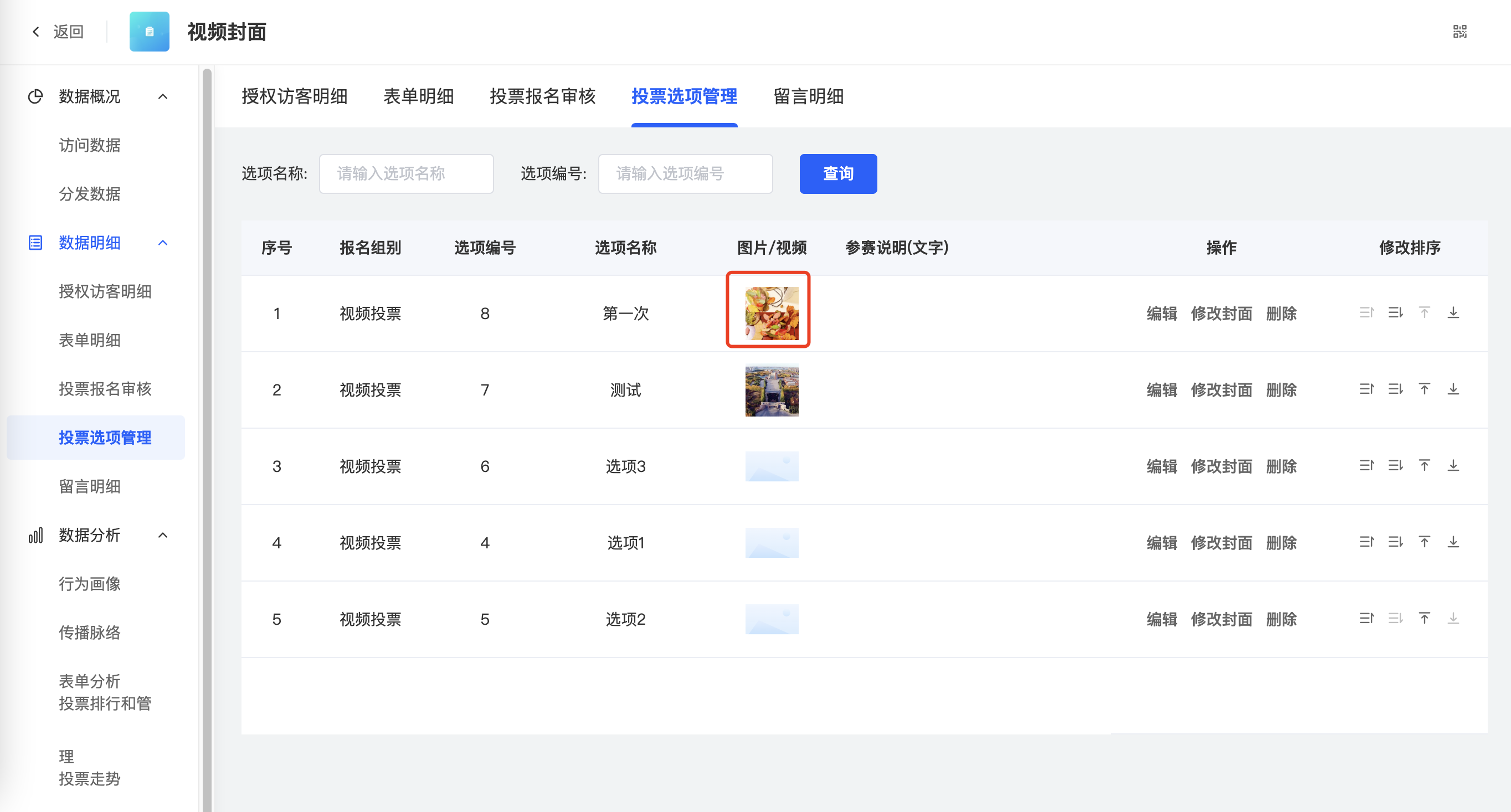Collapse the 数据明细 sidebar section
The height and width of the screenshot is (812, 1511).
(163, 243)
